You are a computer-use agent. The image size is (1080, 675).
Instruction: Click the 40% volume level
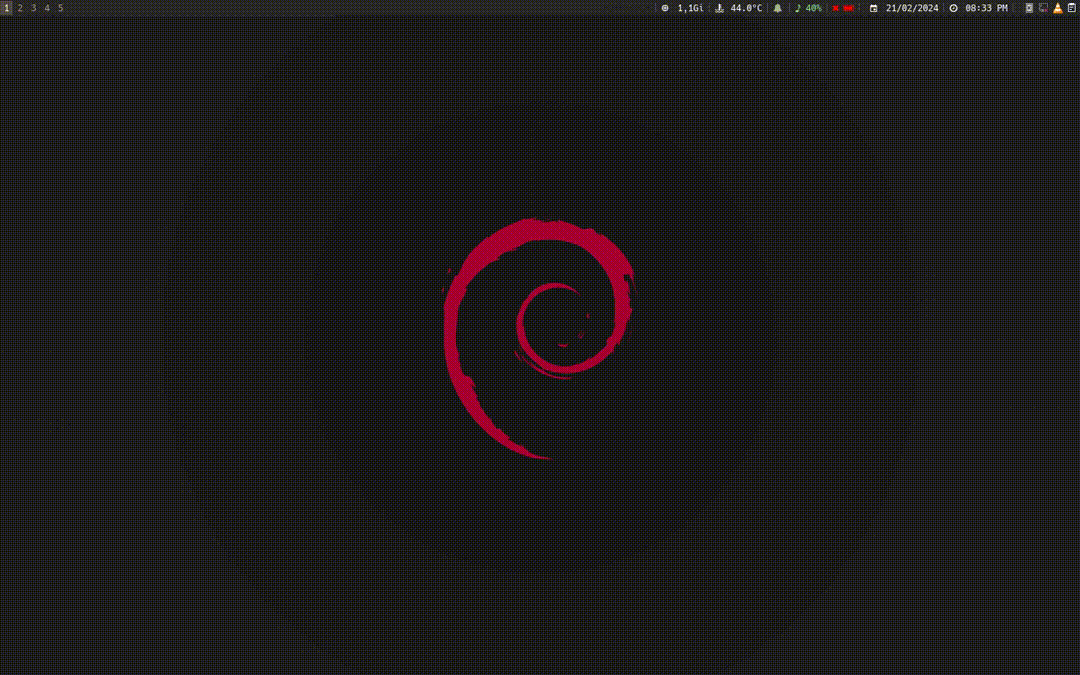tap(813, 8)
